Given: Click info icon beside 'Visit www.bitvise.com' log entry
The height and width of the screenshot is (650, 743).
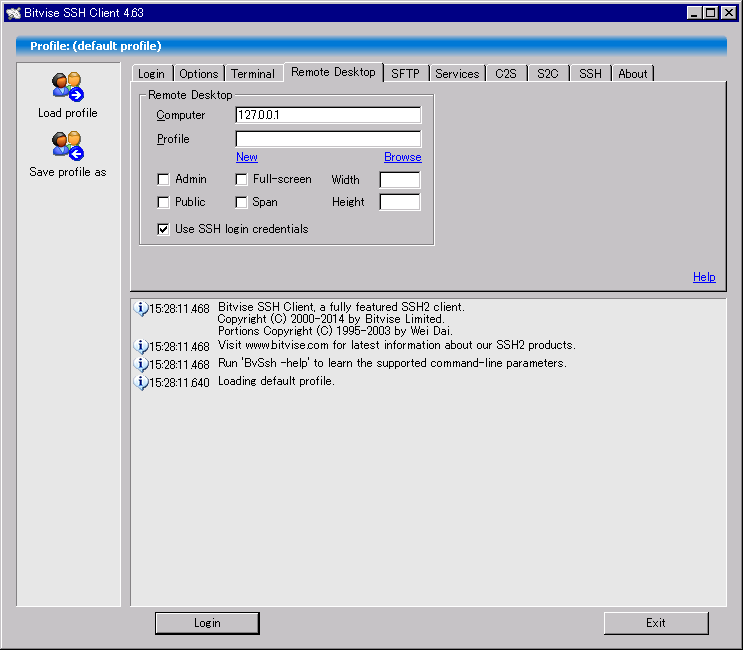Looking at the screenshot, I should (x=141, y=346).
